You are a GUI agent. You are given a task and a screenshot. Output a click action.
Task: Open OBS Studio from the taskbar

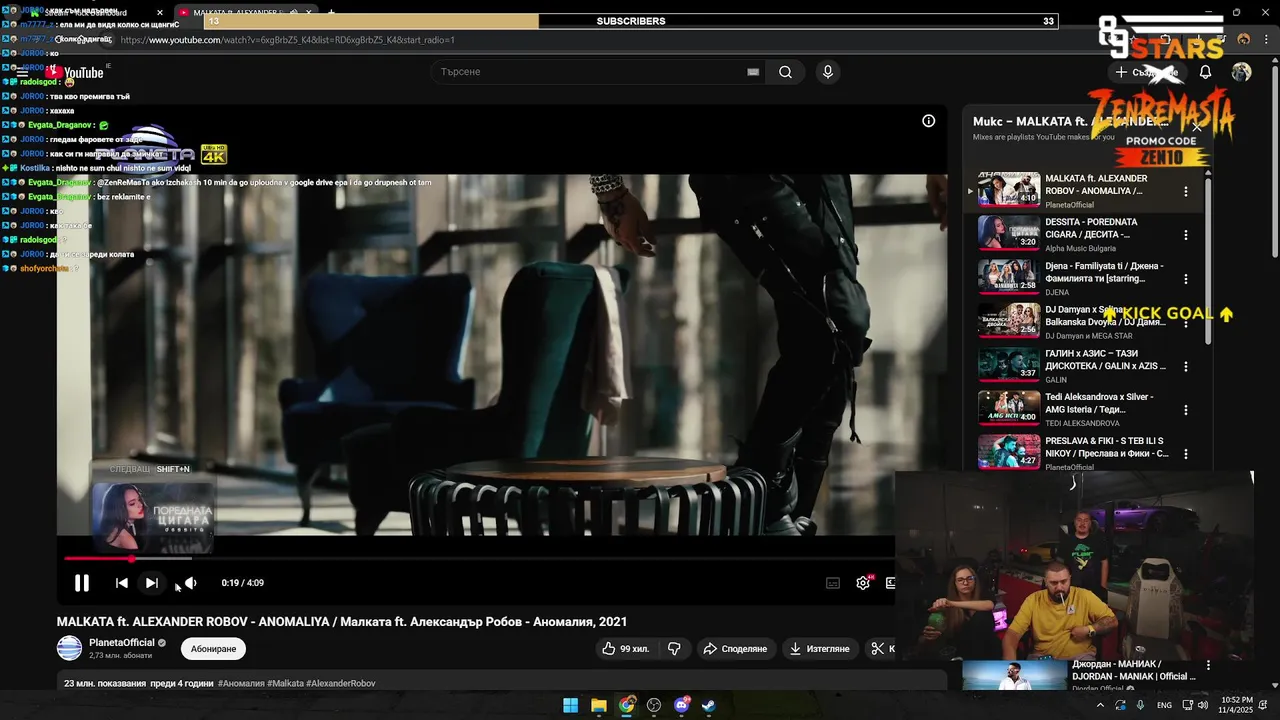[x=654, y=705]
